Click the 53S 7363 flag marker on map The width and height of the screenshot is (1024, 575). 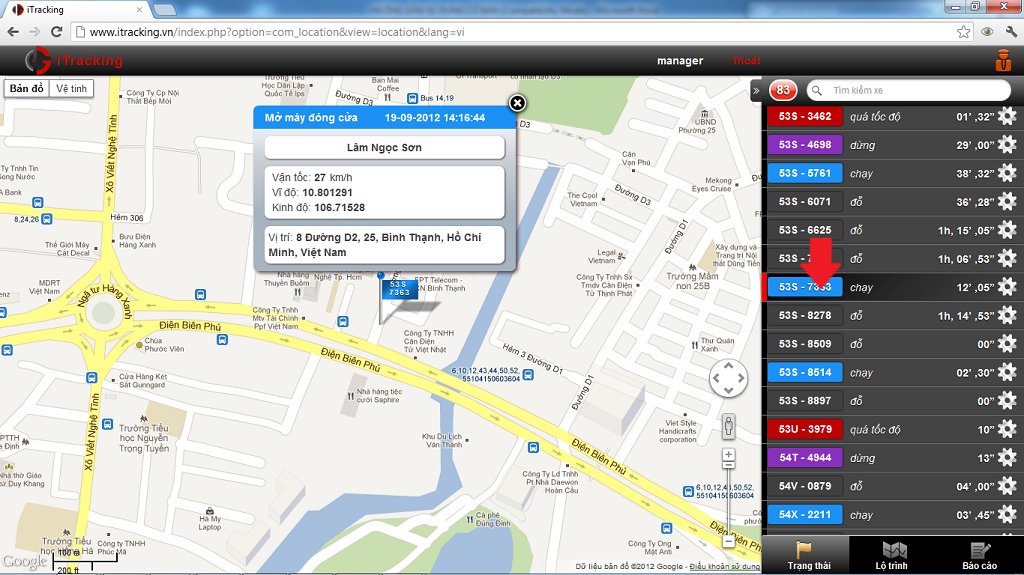pos(399,289)
